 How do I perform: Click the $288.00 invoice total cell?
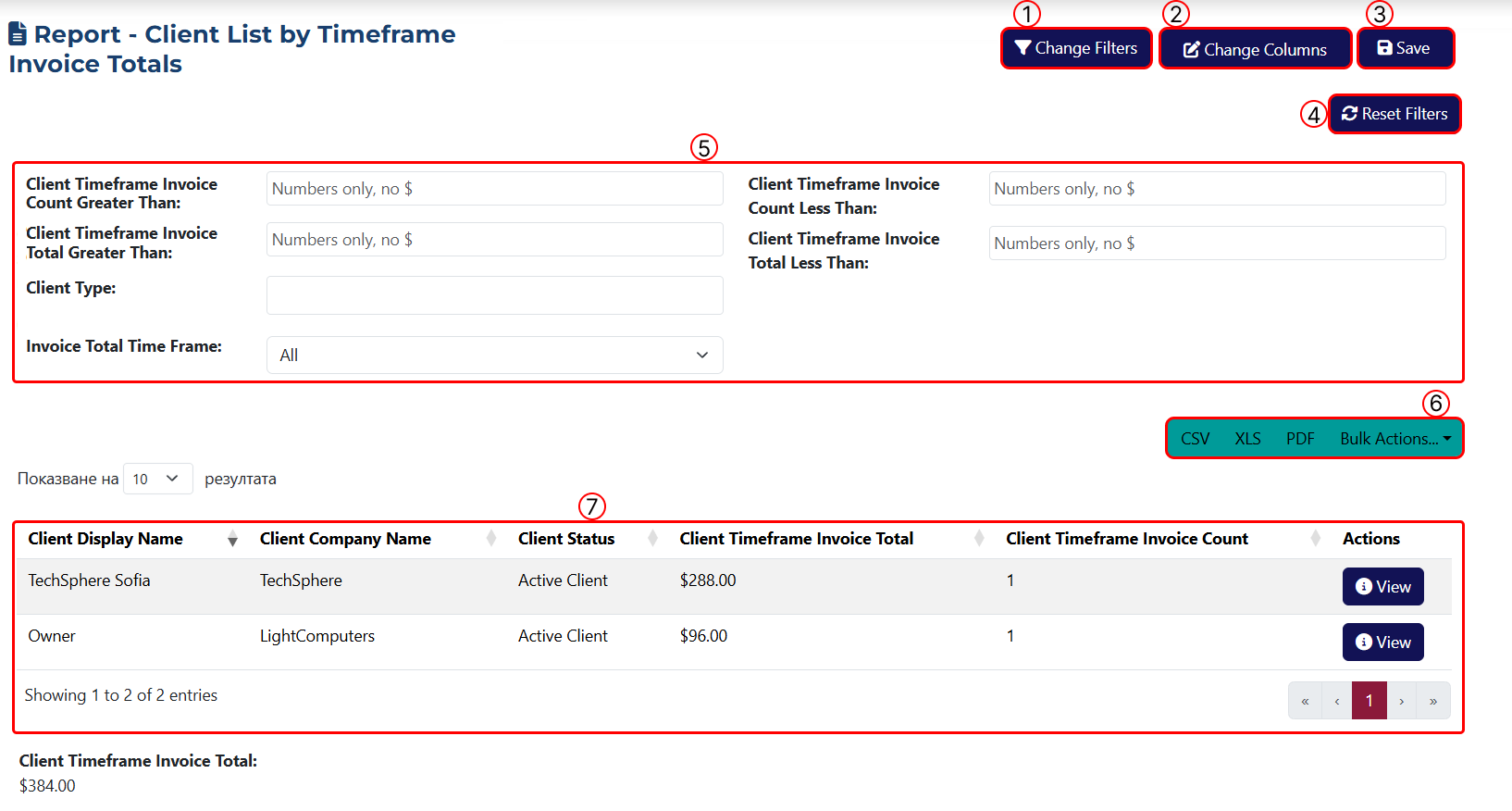pos(708,580)
